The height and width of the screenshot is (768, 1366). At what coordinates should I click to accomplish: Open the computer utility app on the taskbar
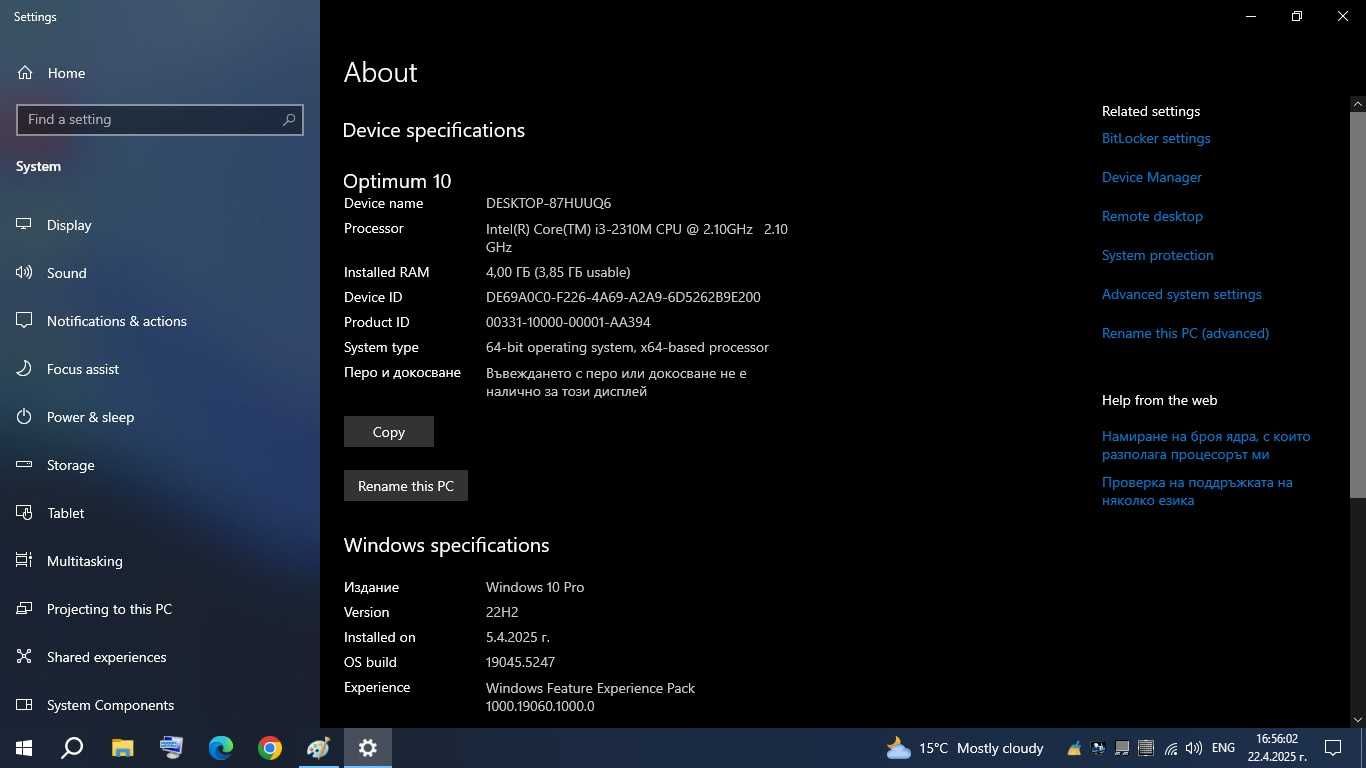coord(171,748)
